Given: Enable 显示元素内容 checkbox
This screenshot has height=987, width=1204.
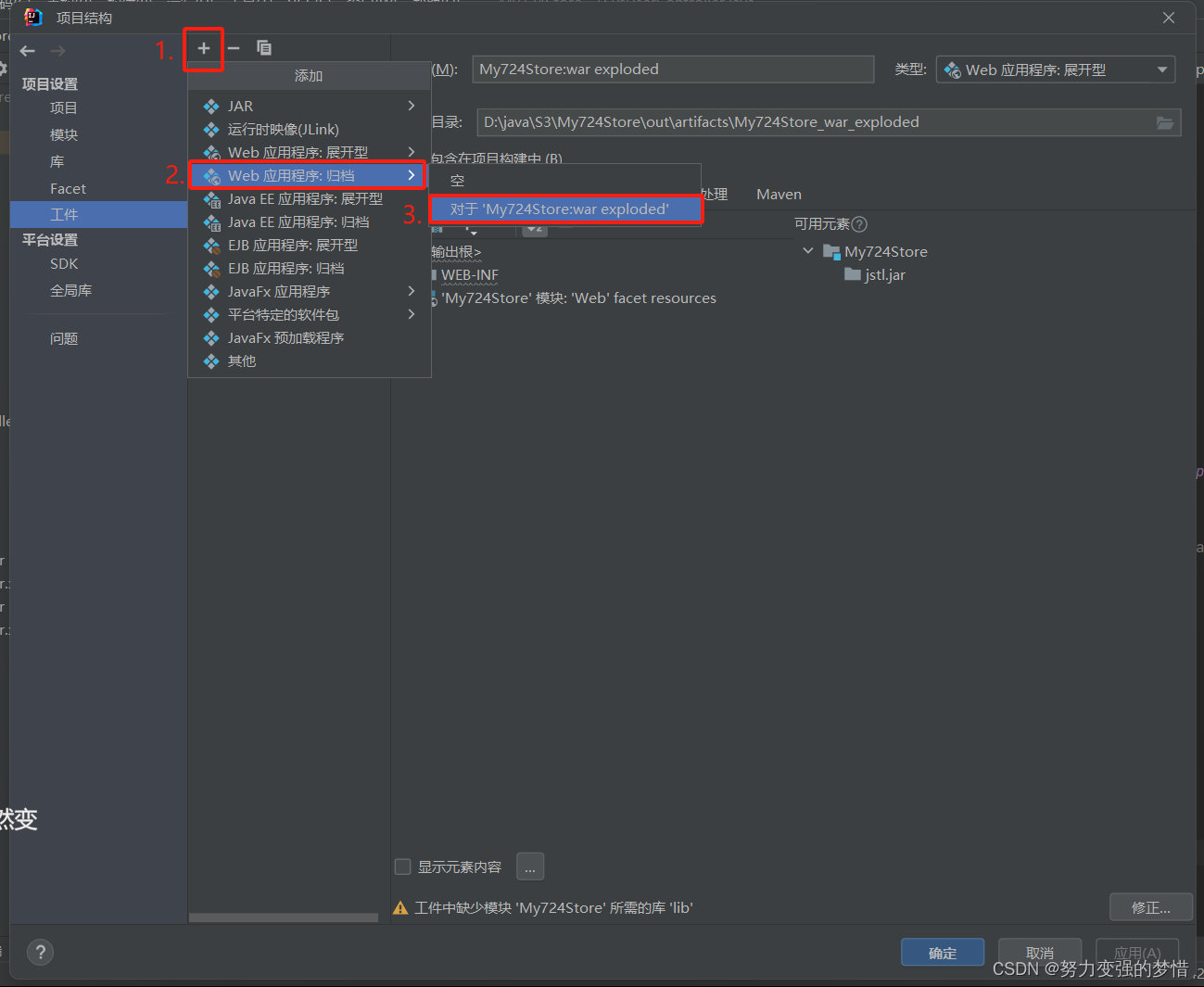Looking at the screenshot, I should [x=402, y=867].
